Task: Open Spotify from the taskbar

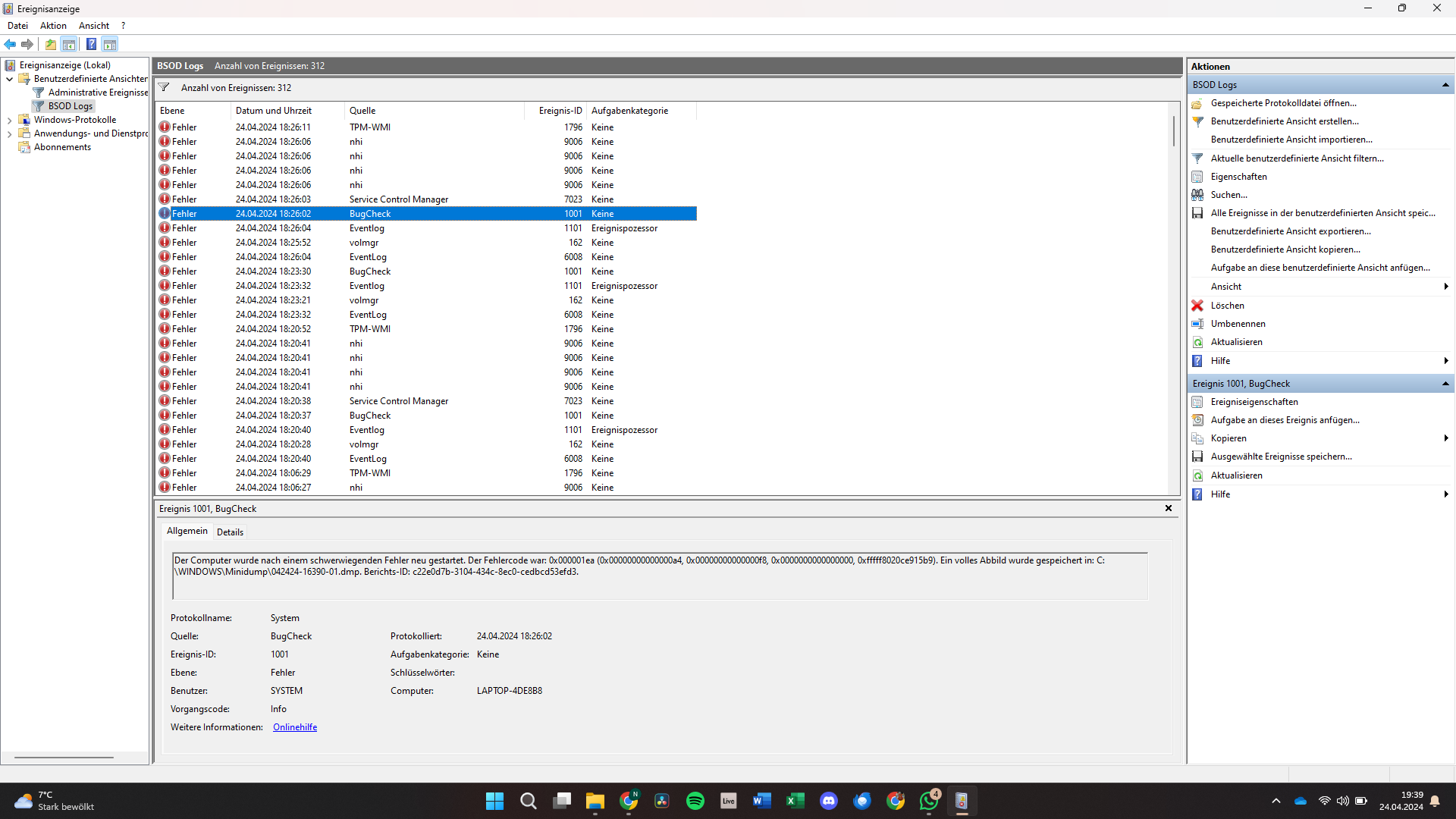Action: coord(695,801)
